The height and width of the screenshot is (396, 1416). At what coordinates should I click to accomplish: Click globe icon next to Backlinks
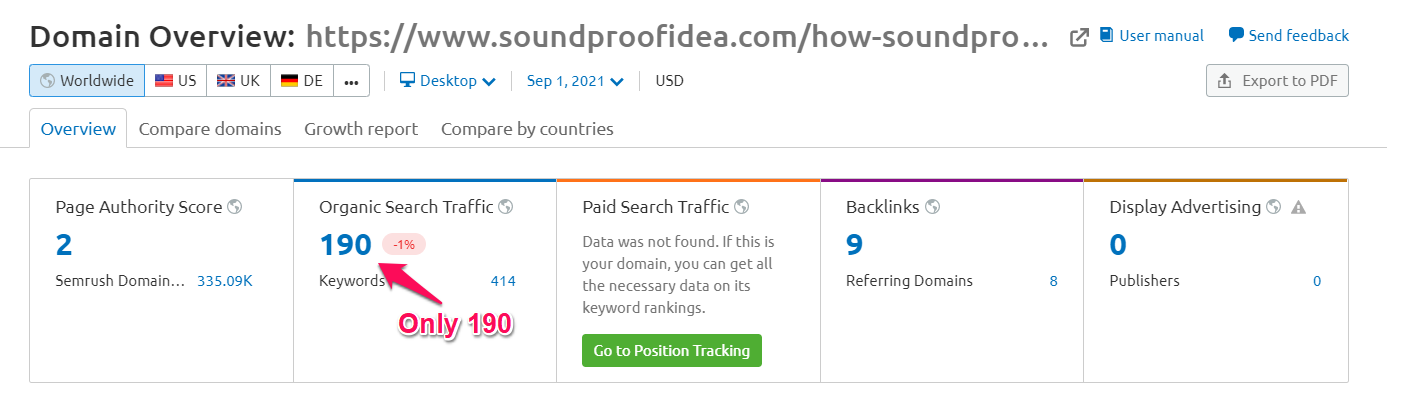click(x=932, y=207)
